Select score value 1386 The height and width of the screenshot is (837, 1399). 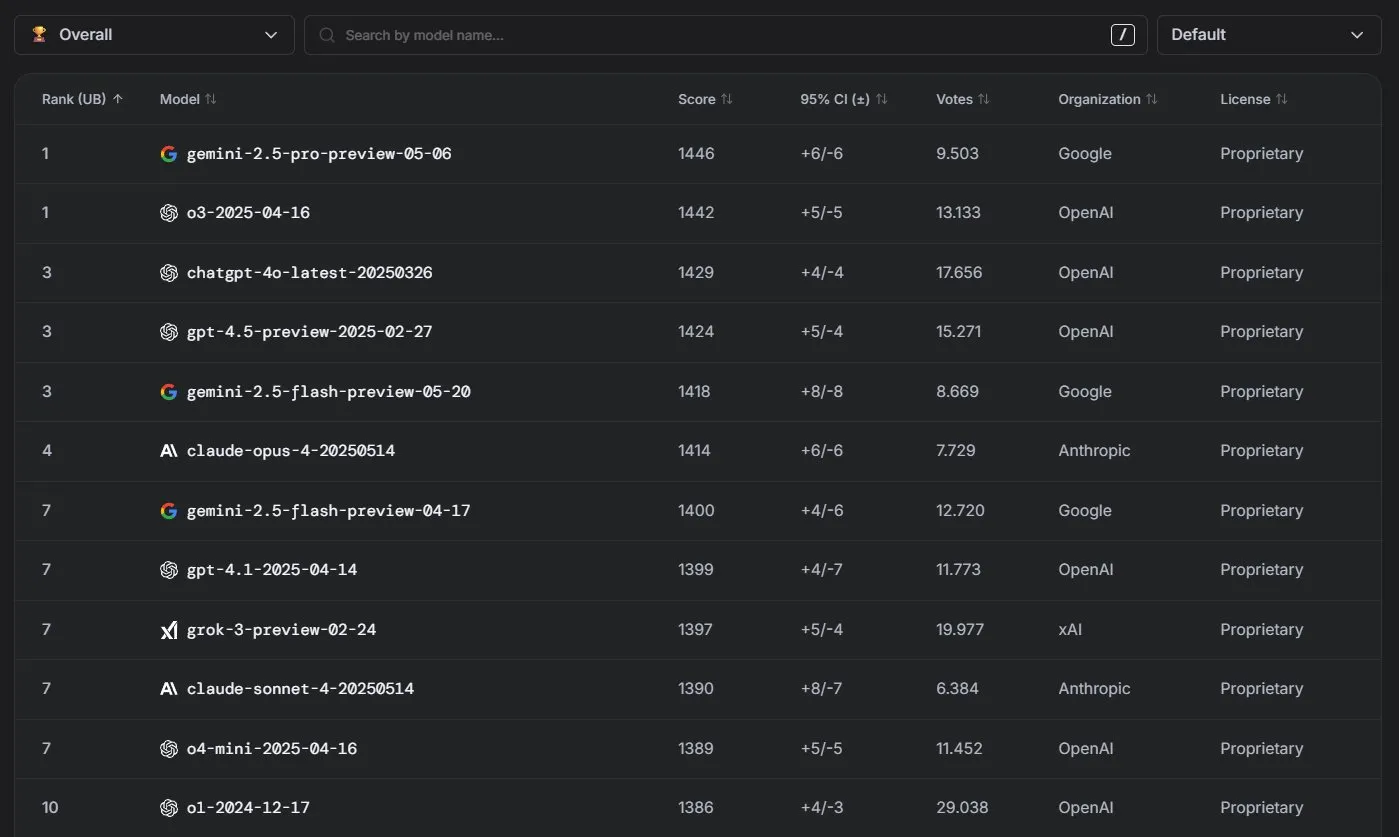[696, 808]
